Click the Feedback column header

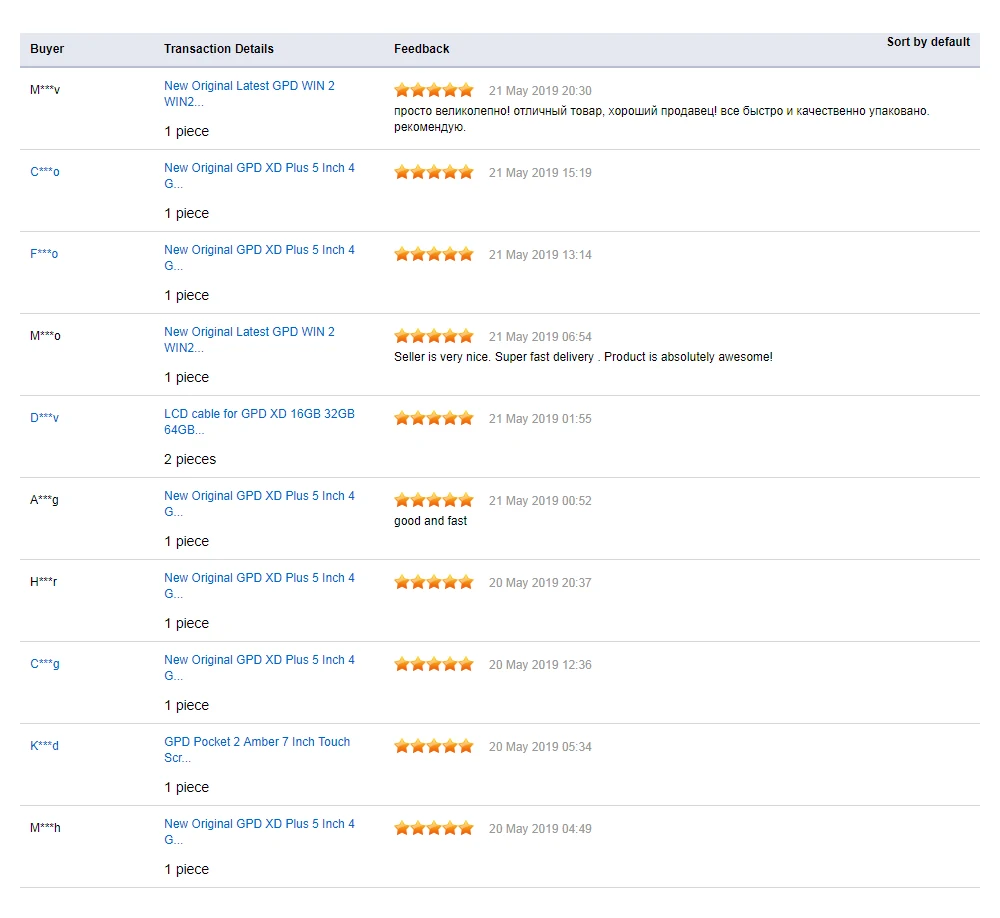(x=421, y=49)
